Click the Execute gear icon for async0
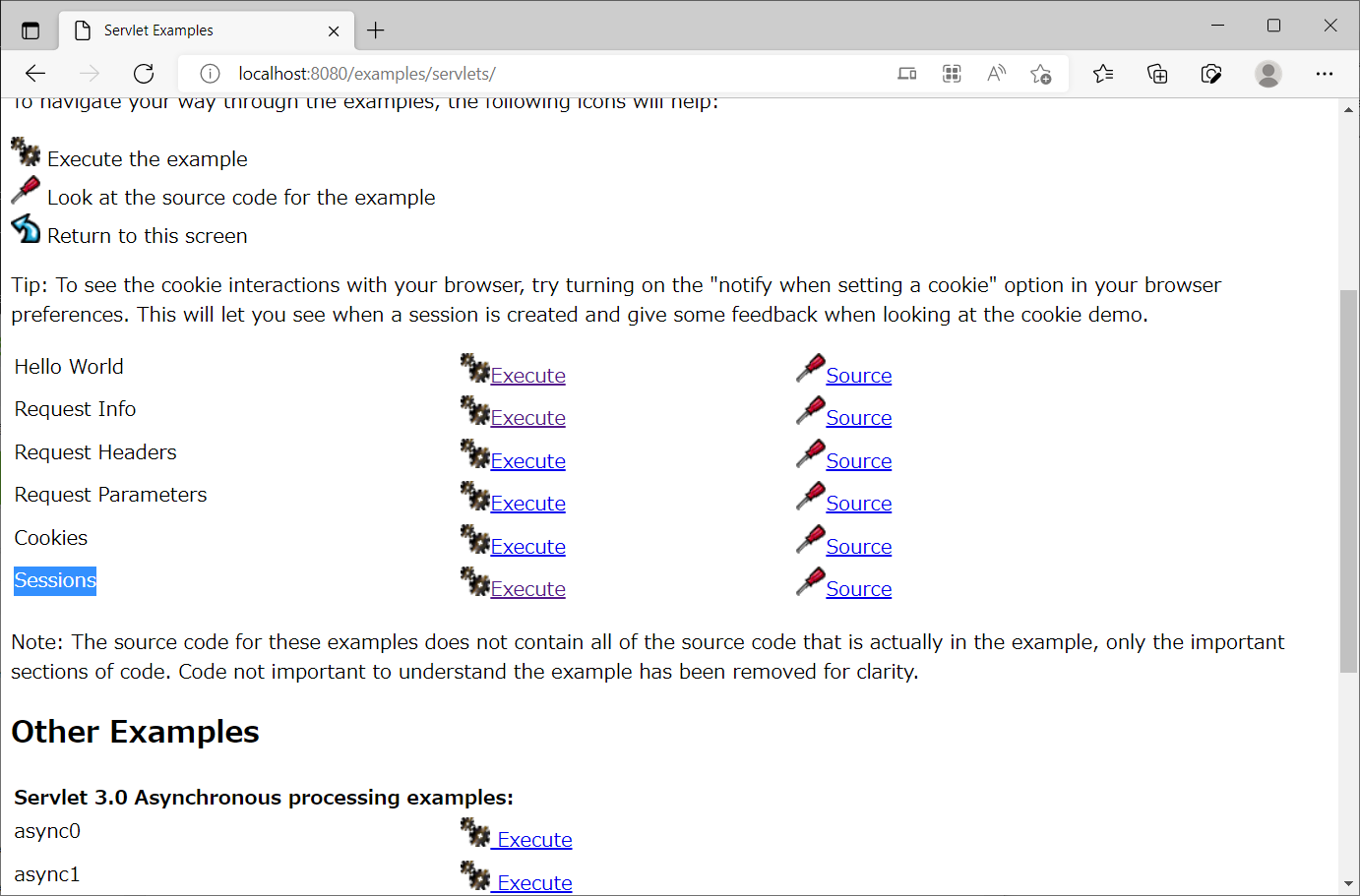 (475, 832)
